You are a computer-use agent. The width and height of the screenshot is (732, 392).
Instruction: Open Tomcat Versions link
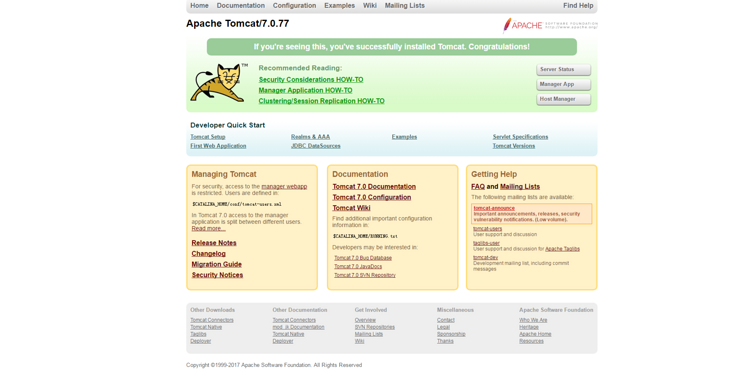(514, 146)
